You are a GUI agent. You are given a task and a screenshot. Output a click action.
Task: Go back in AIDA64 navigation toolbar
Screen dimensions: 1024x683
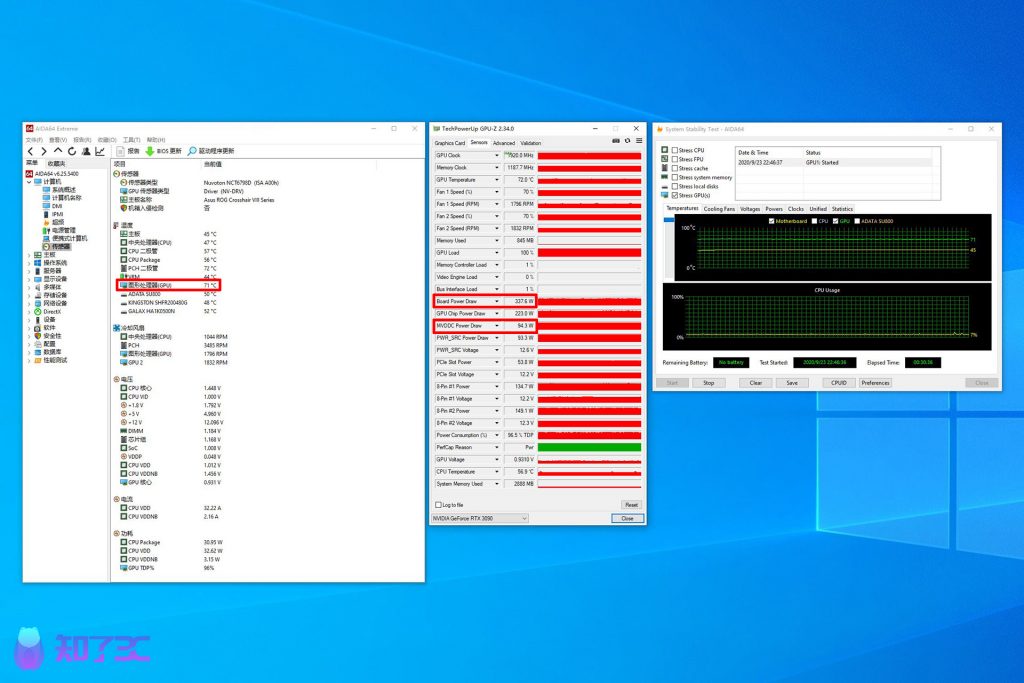click(30, 151)
